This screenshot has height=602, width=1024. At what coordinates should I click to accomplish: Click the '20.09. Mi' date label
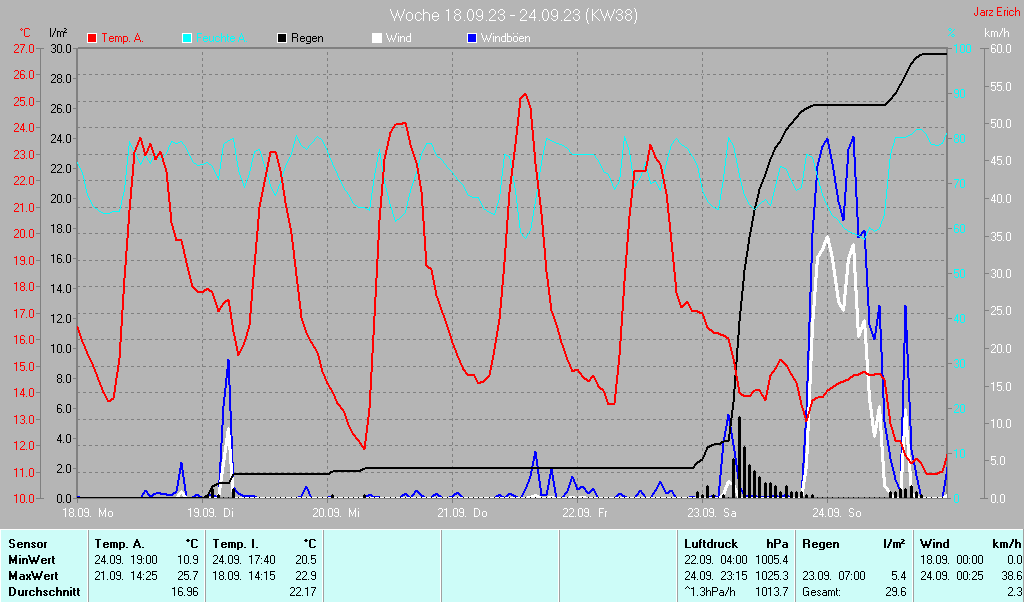(x=336, y=513)
